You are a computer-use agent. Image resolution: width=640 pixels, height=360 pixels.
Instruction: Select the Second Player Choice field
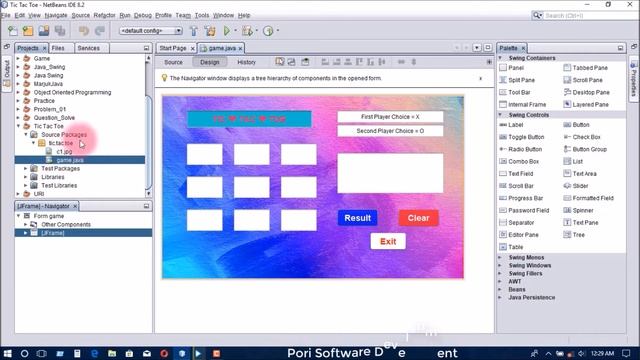(x=390, y=131)
